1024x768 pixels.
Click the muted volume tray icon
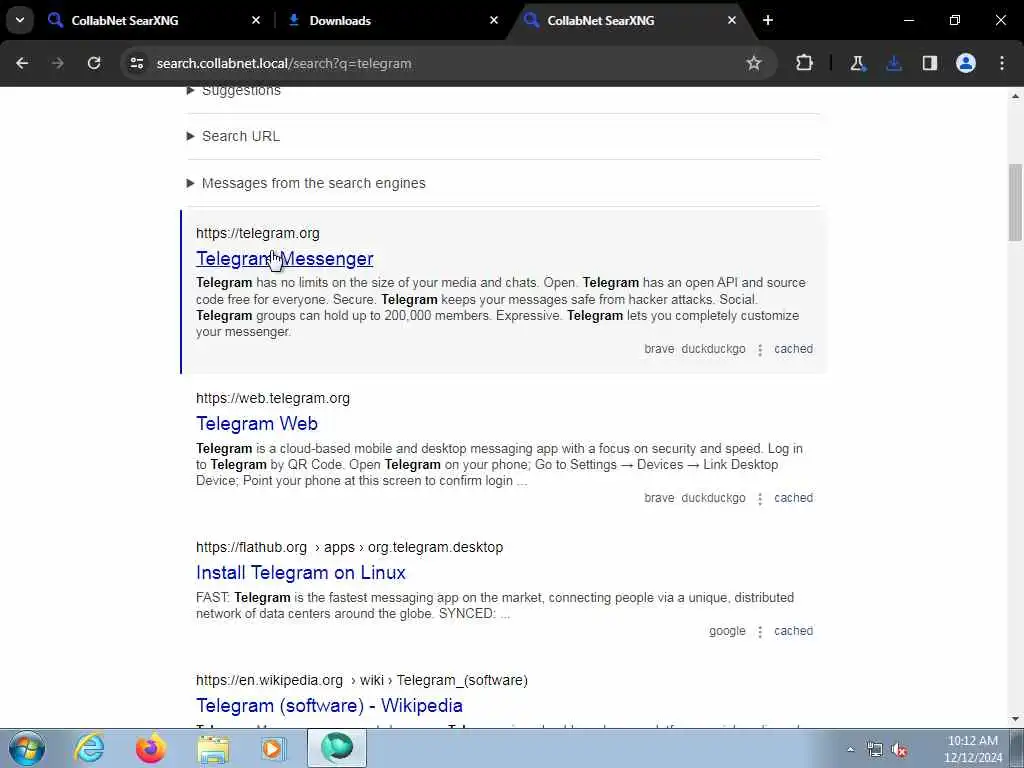[900, 750]
